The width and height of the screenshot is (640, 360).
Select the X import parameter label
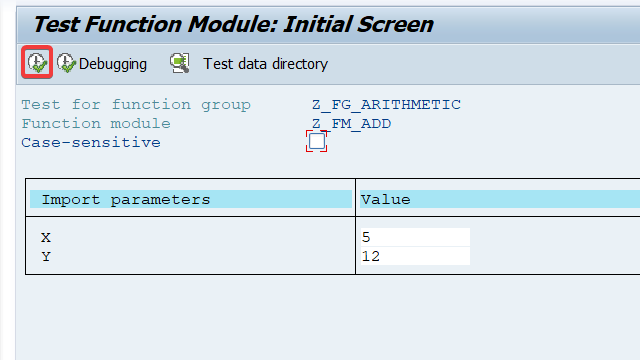coord(46,238)
